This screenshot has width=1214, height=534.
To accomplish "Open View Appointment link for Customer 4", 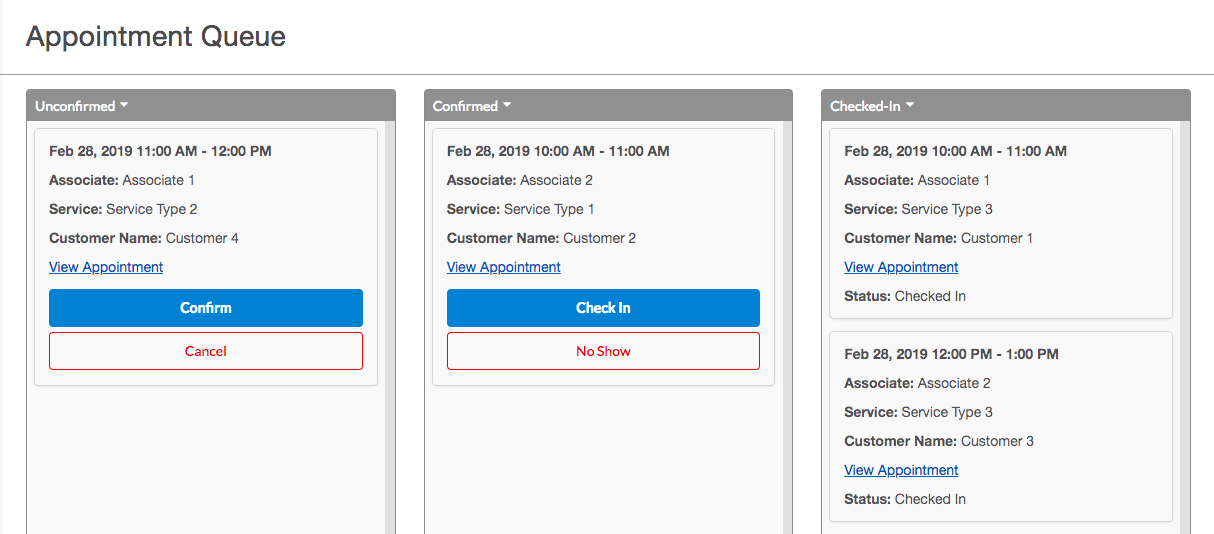I will (x=106, y=267).
